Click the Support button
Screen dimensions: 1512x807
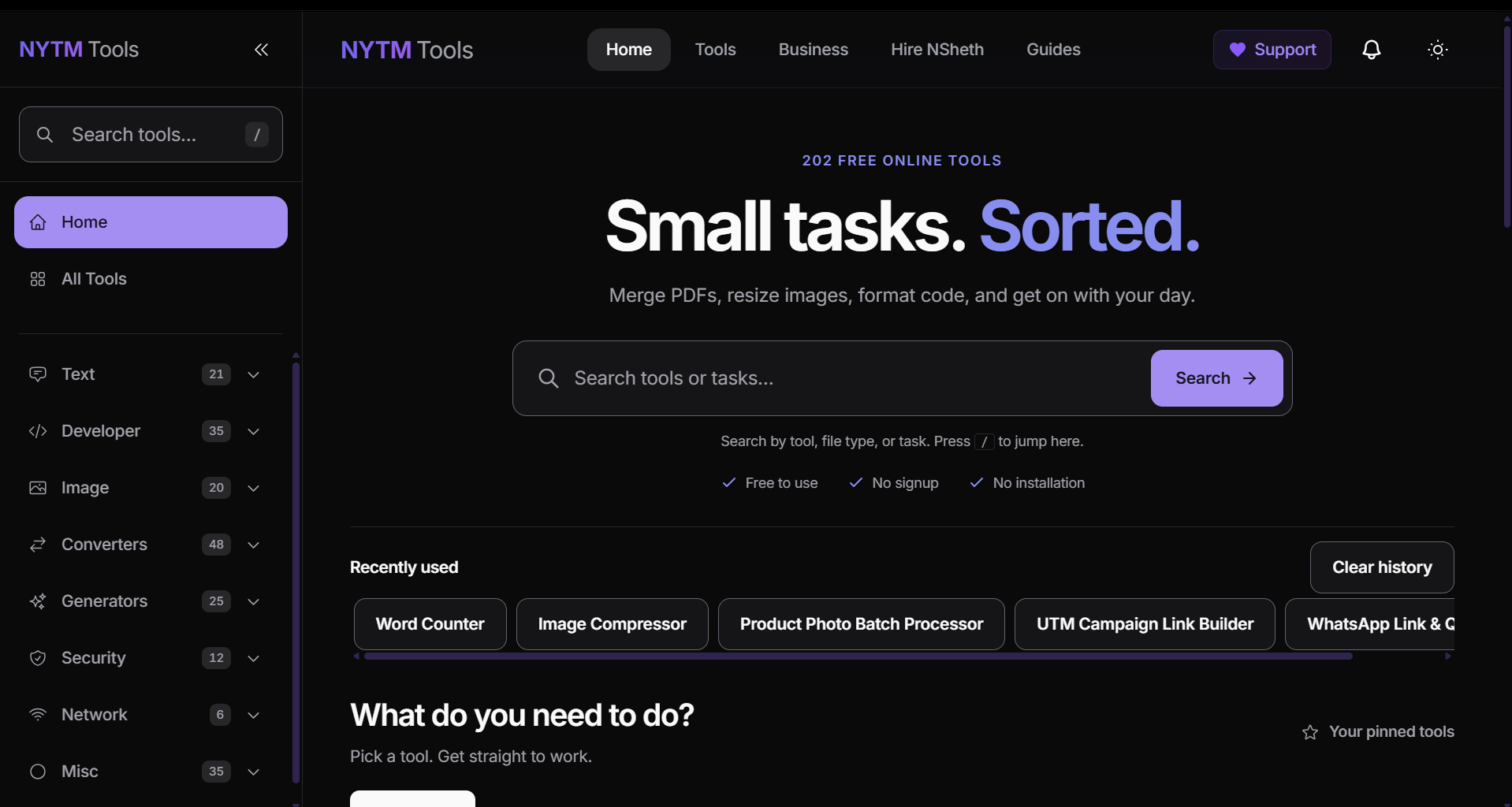point(1272,50)
